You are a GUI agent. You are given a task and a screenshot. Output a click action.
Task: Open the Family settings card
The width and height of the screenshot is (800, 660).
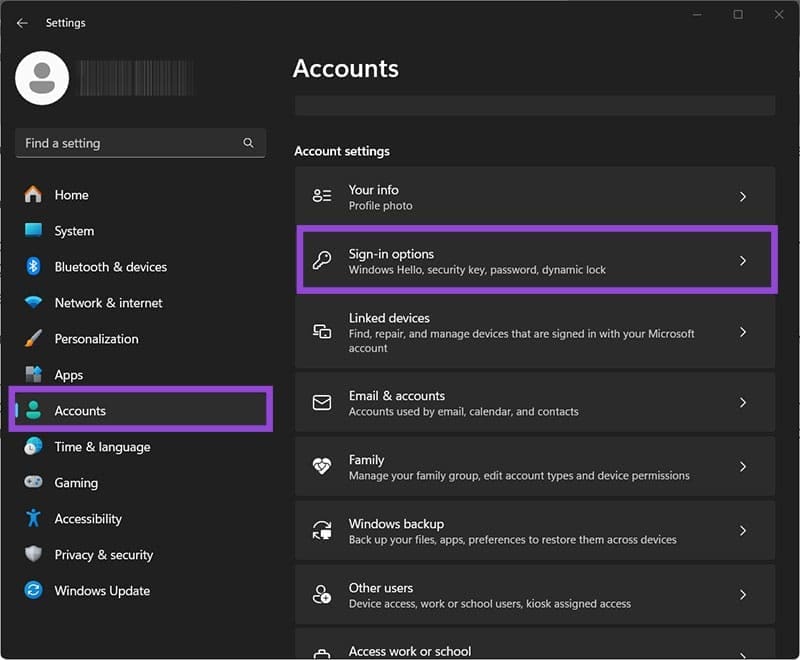click(534, 467)
